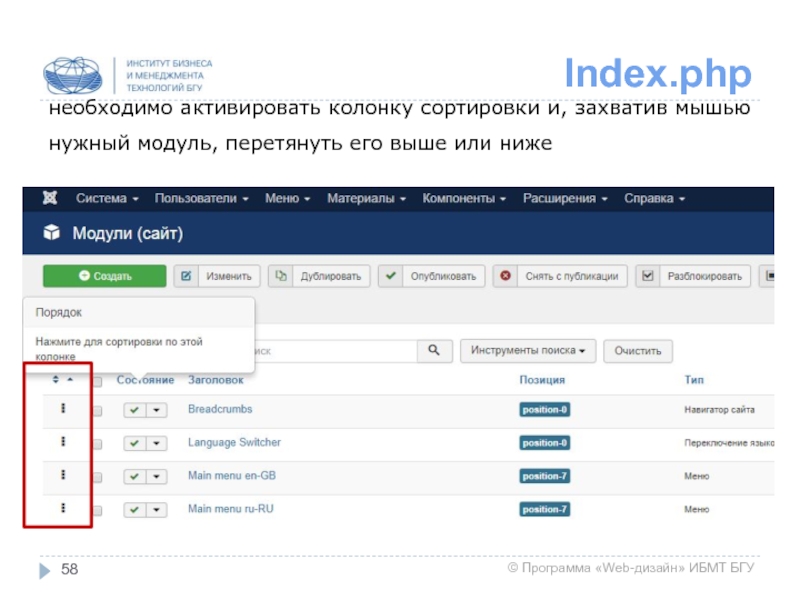Click the ordering sort arrows column header

[62, 380]
